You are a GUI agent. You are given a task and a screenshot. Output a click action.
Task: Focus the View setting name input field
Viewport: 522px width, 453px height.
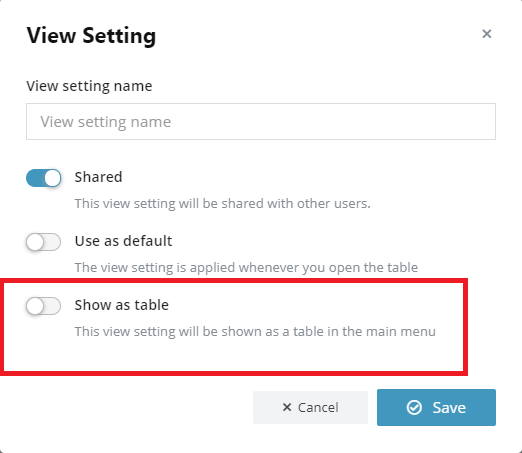coord(261,121)
